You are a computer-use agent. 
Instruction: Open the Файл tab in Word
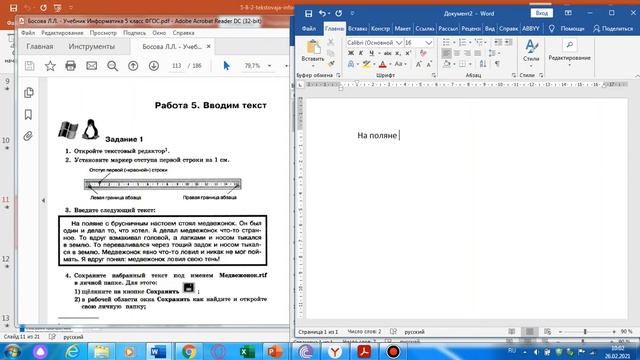pyautogui.click(x=309, y=29)
